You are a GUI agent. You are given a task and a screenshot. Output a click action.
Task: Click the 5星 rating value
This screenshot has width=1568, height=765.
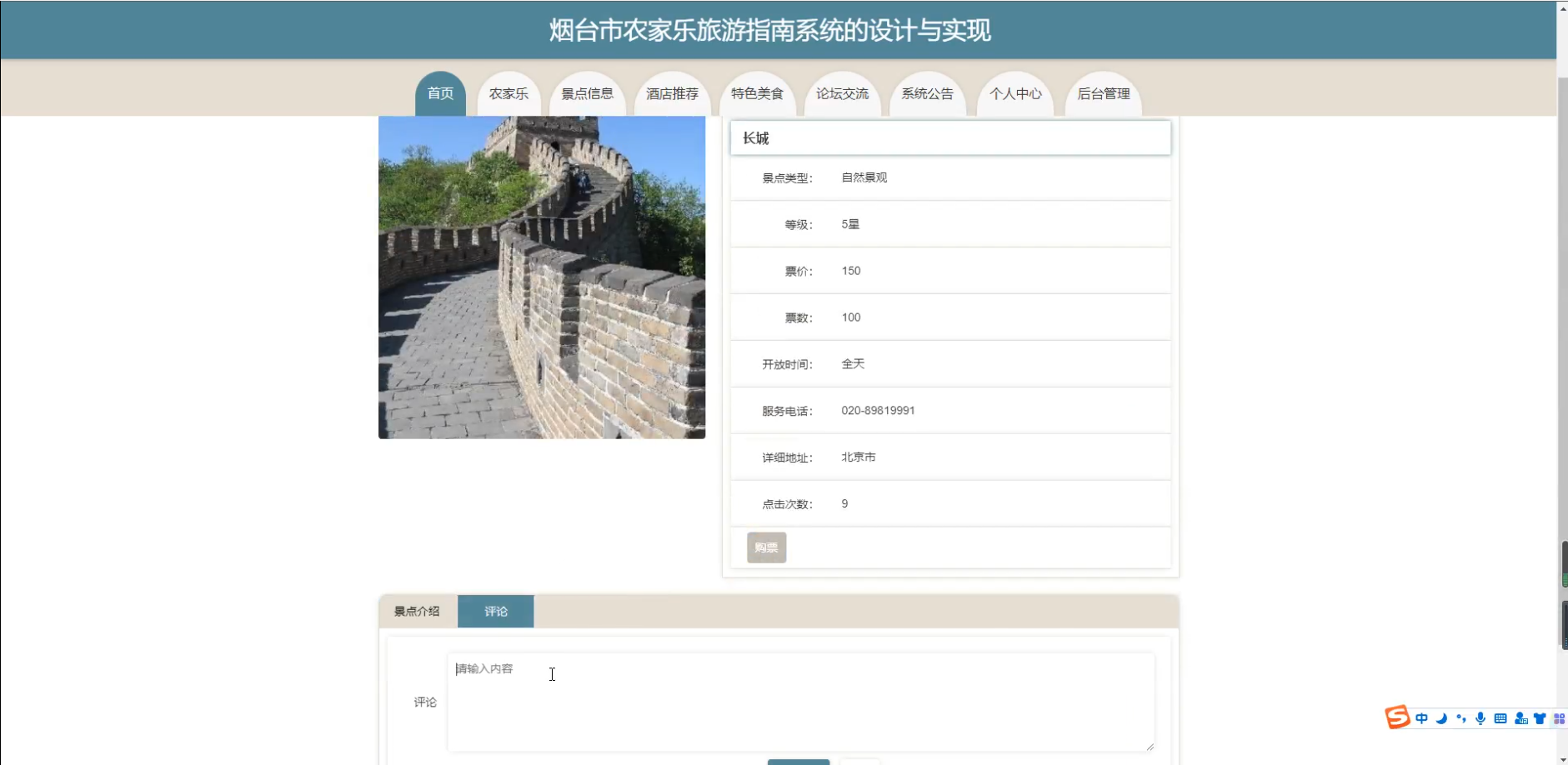tap(850, 224)
